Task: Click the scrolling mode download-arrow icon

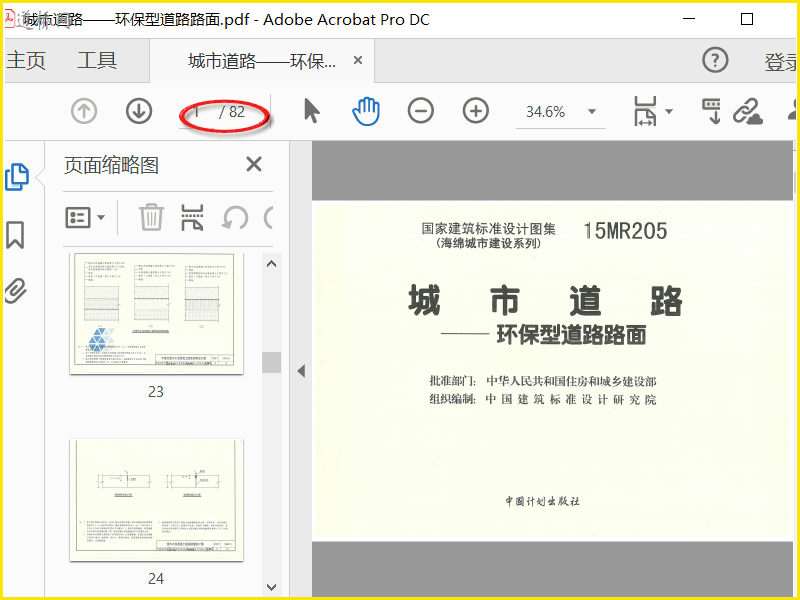Action: tap(712, 111)
